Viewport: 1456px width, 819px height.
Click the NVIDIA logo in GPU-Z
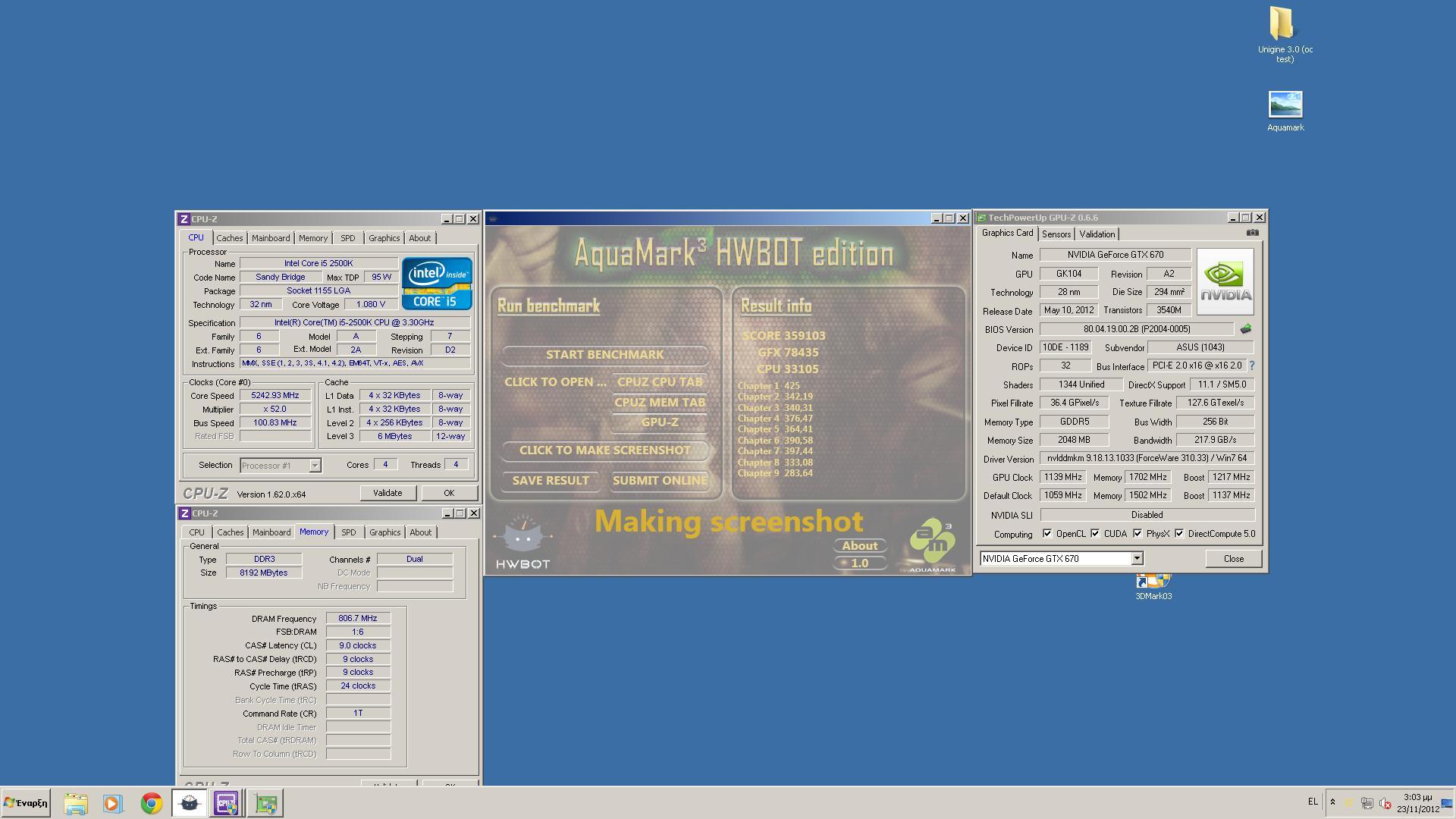click(x=1225, y=282)
